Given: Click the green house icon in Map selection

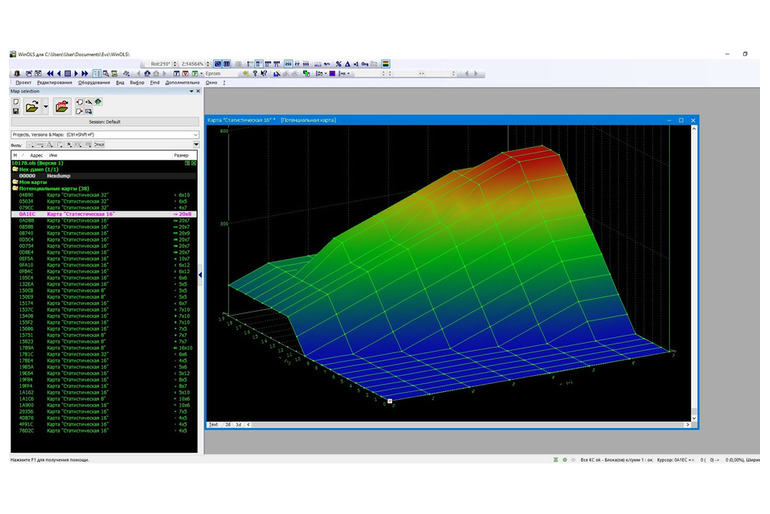Looking at the screenshot, I should (98, 102).
